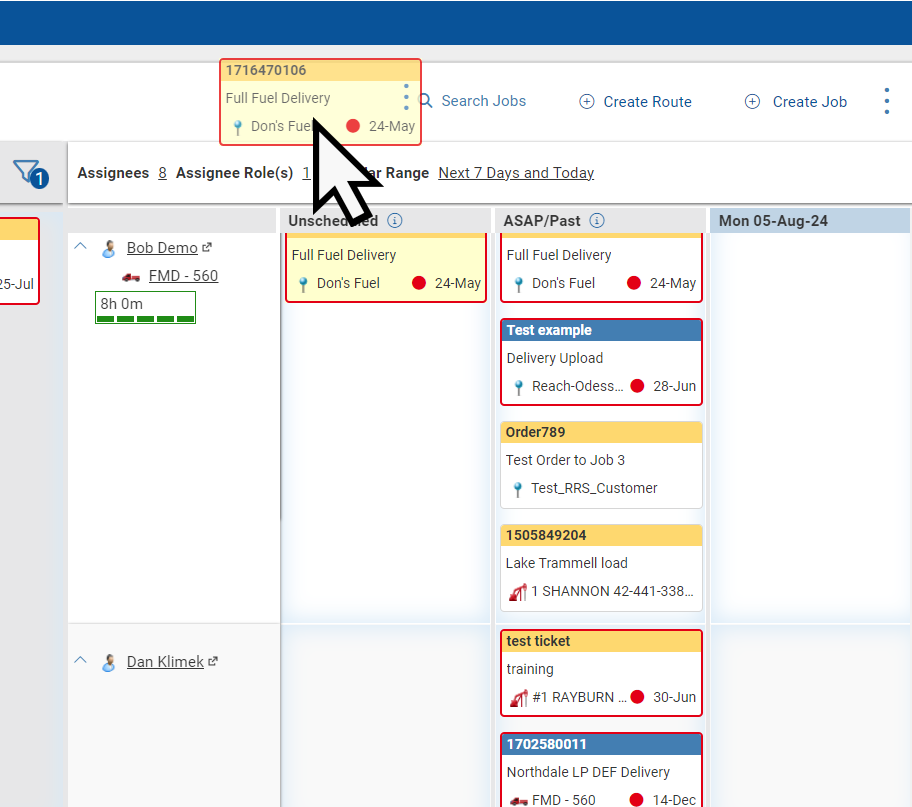This screenshot has height=807, width=912.
Task: Click the Reach-Odess... location text
Action: tap(577, 386)
